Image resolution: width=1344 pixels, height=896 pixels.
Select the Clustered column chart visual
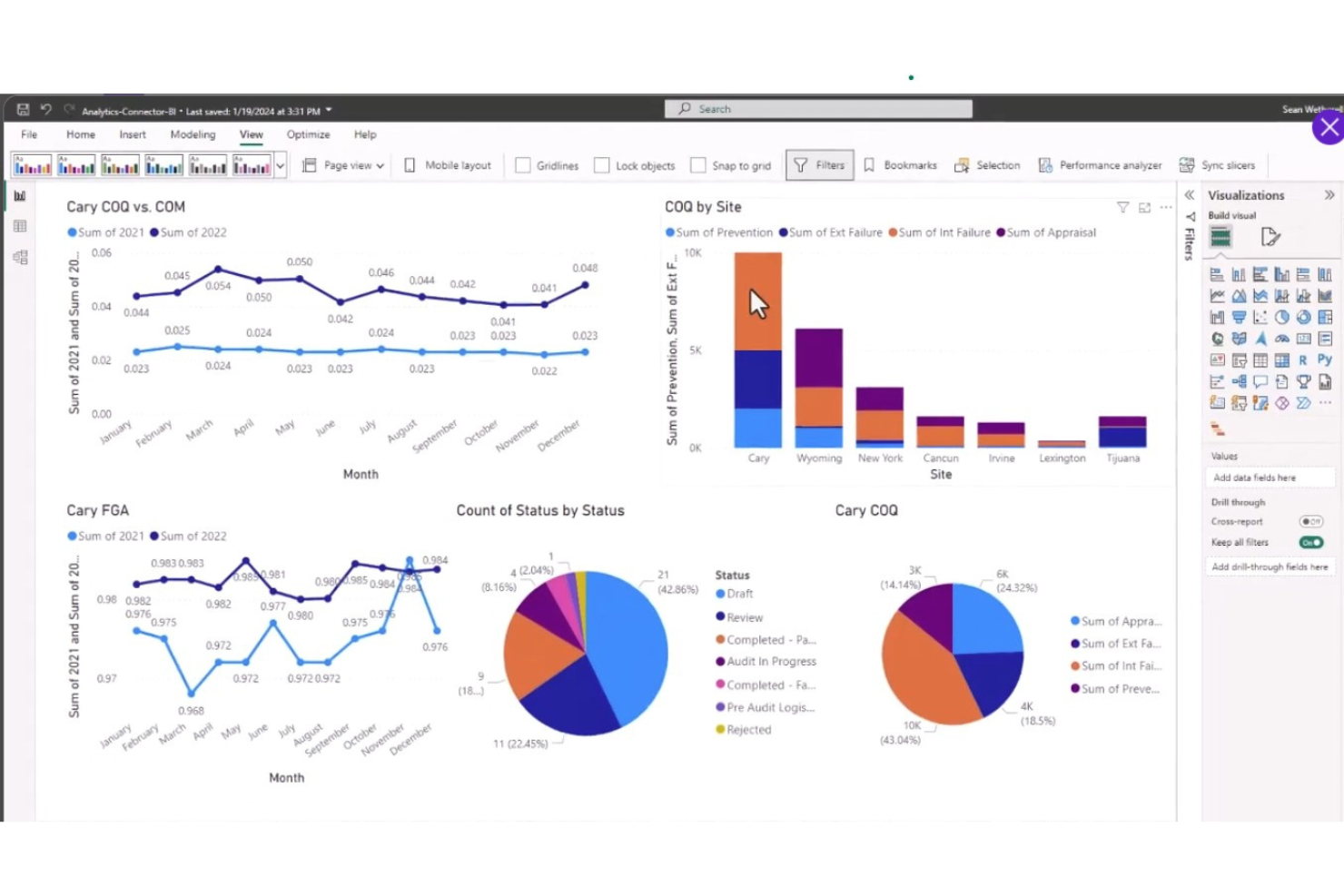click(x=1282, y=274)
